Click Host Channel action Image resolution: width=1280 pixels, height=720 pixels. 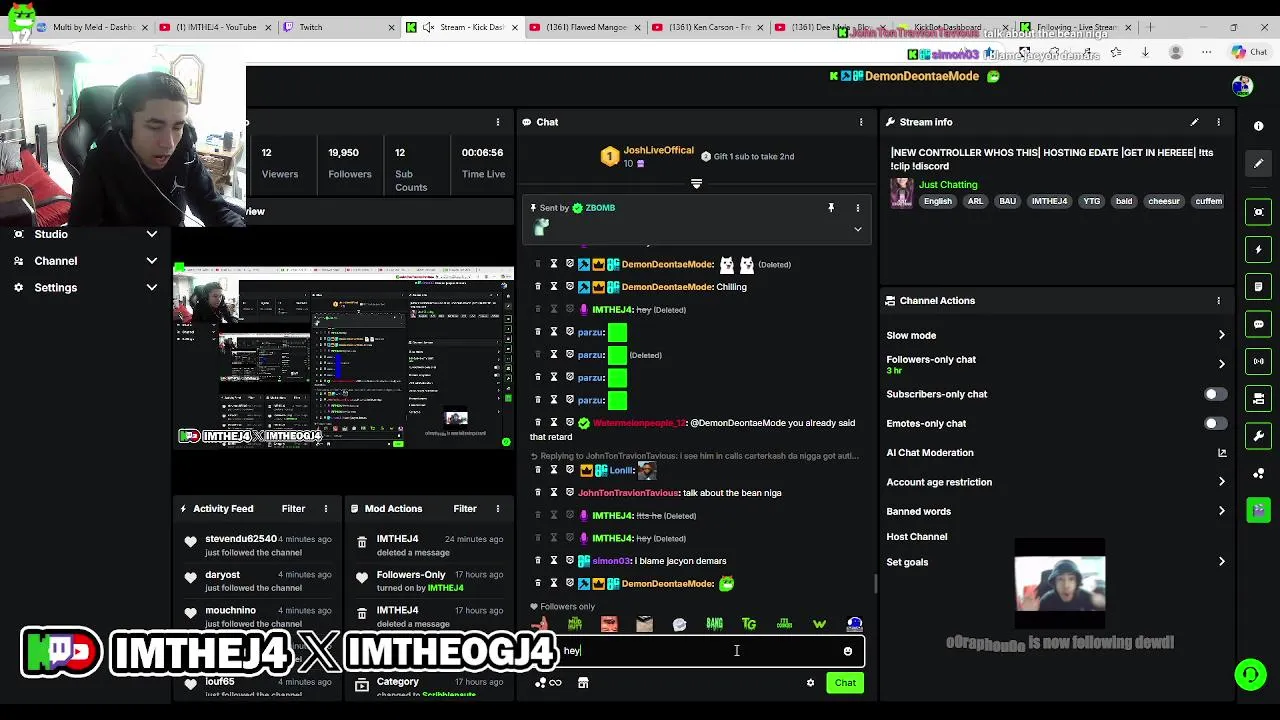917,537
